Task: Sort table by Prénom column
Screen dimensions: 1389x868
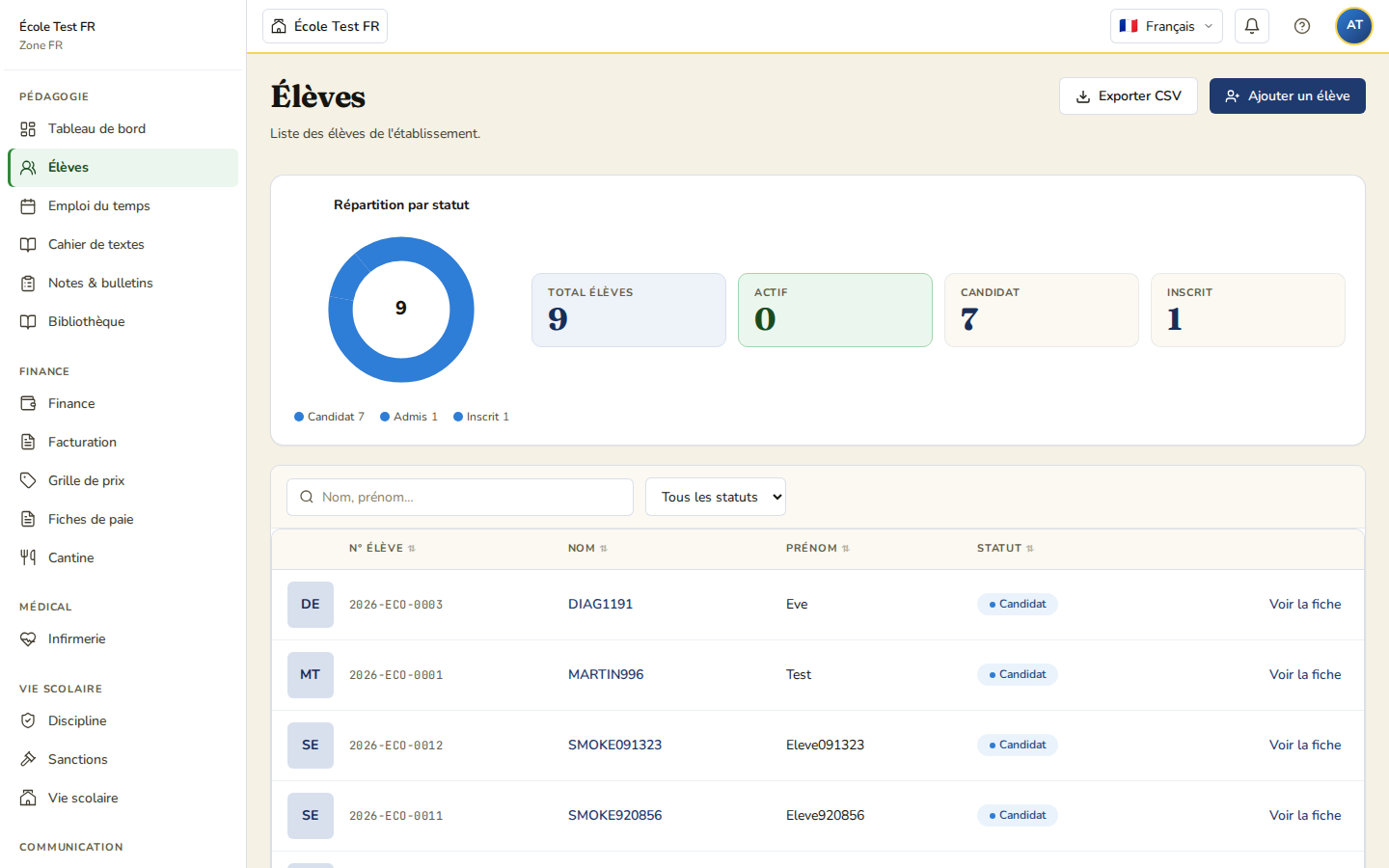Action: click(818, 548)
